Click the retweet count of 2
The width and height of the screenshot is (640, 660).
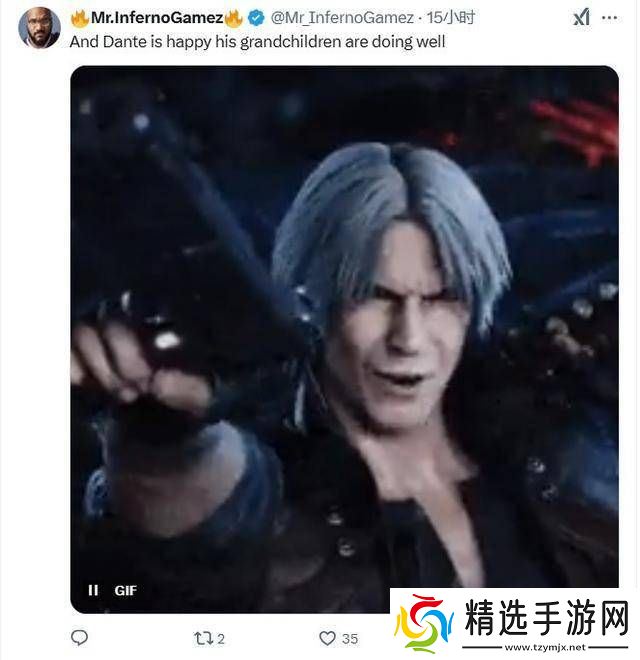(x=221, y=639)
